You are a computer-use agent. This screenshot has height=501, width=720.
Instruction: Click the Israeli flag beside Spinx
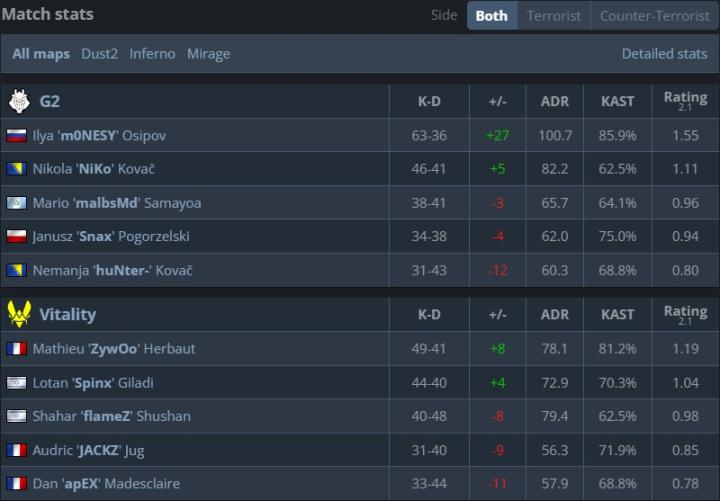(x=16, y=383)
